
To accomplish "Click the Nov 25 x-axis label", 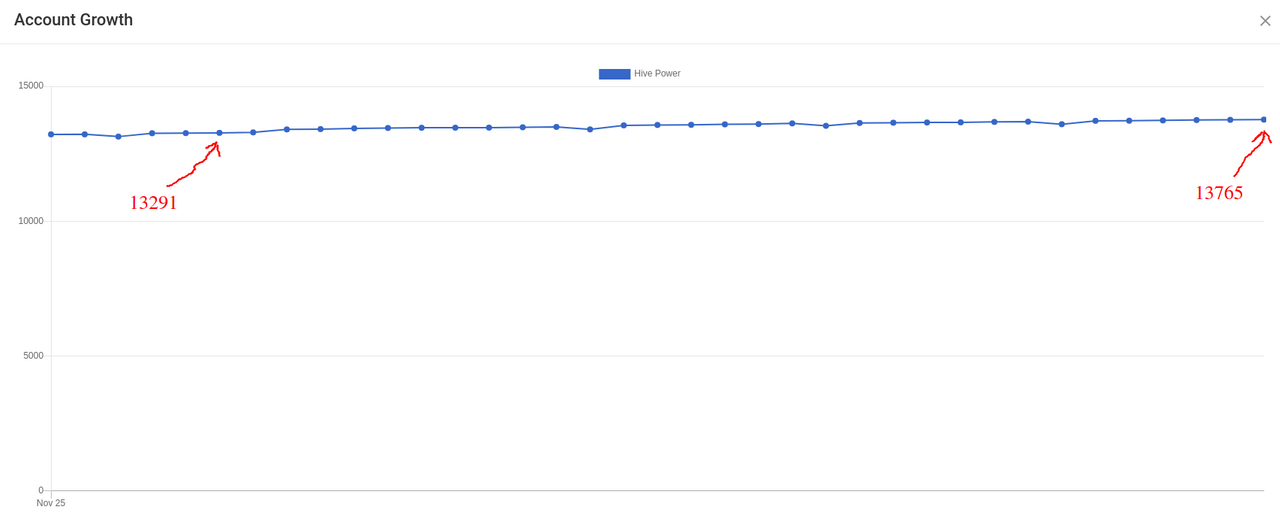I will click(51, 503).
